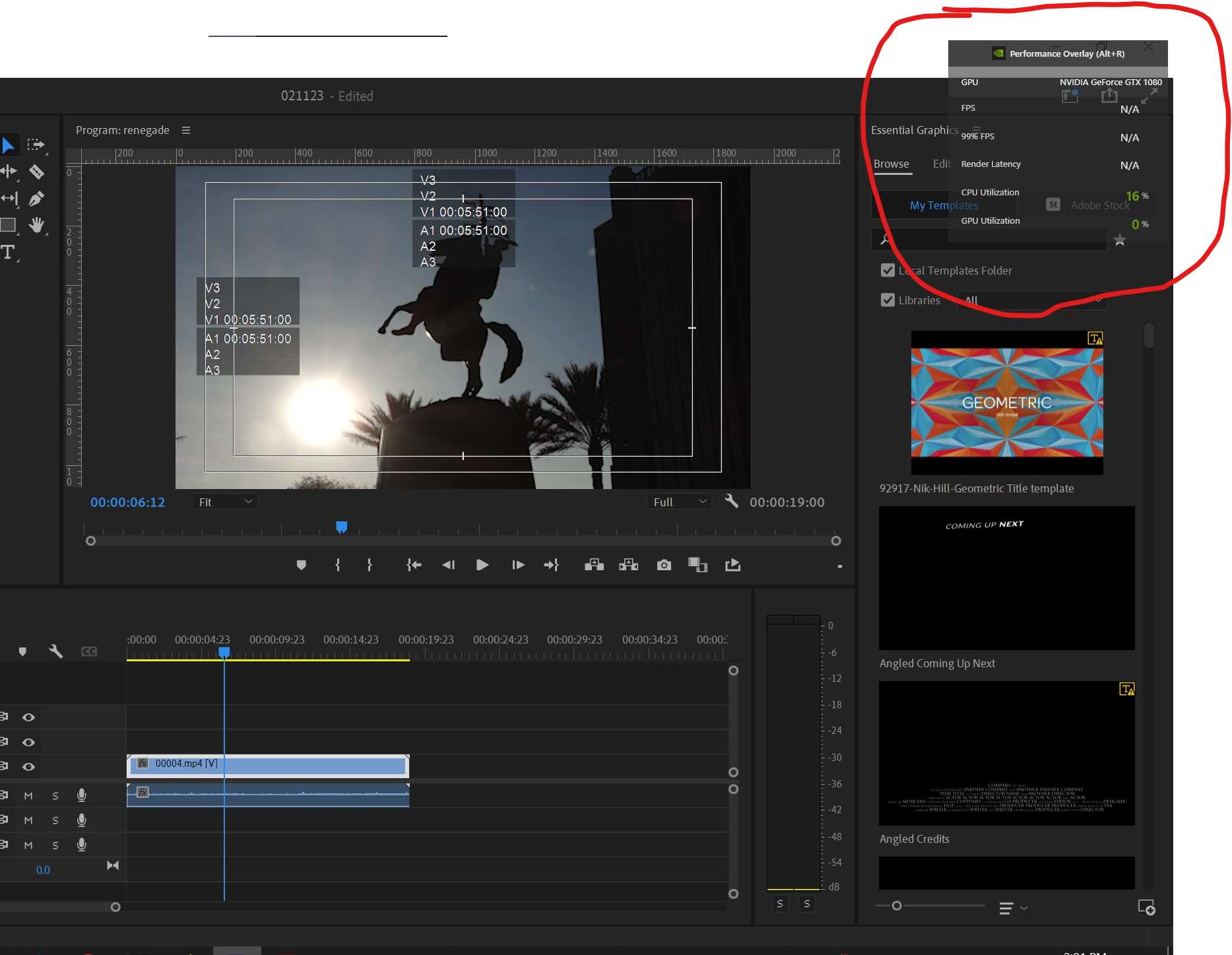The image size is (1232, 955).
Task: Favorite templates with the star icon
Action: [x=1120, y=240]
